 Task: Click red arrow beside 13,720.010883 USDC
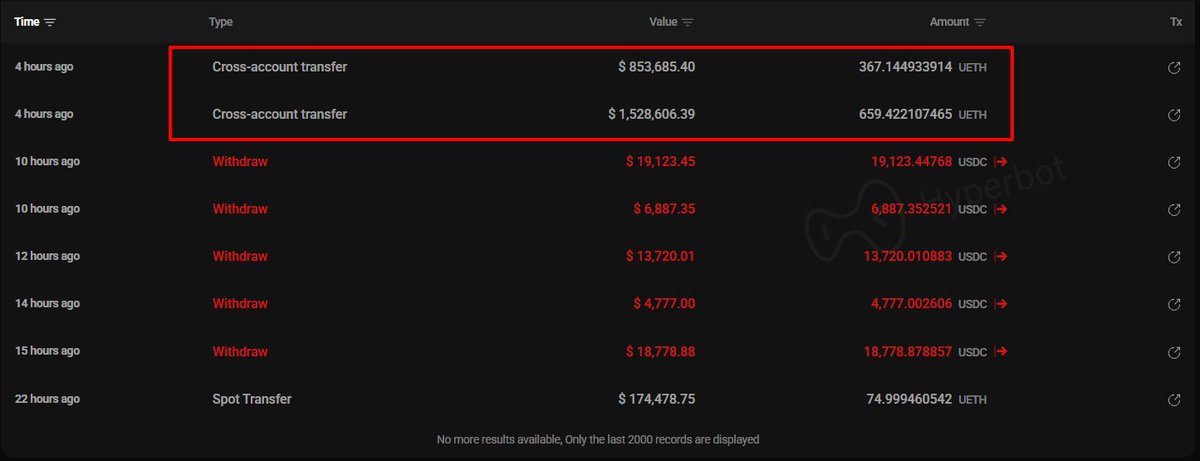(1000, 257)
